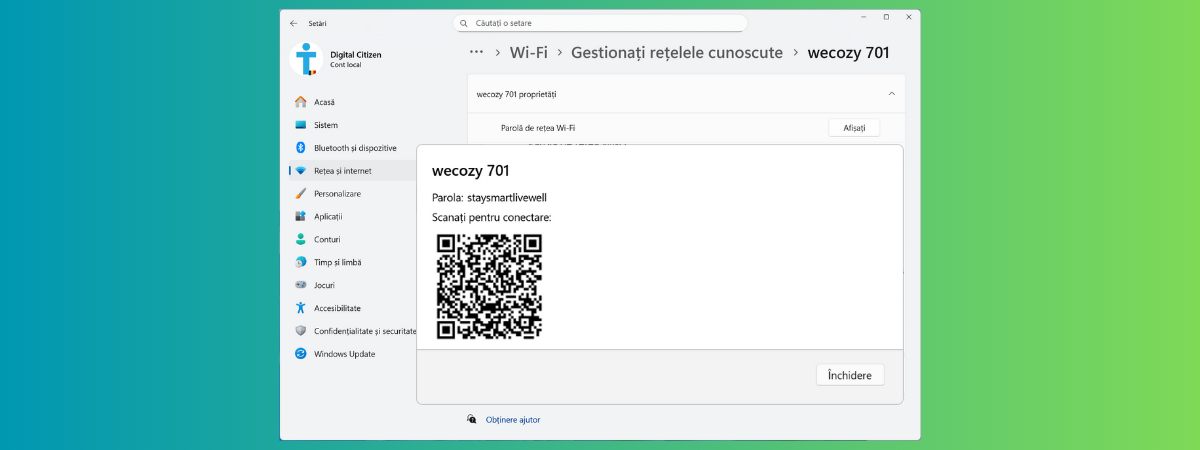
Task: Click the wecozy 701 dialog title
Action: point(470,171)
